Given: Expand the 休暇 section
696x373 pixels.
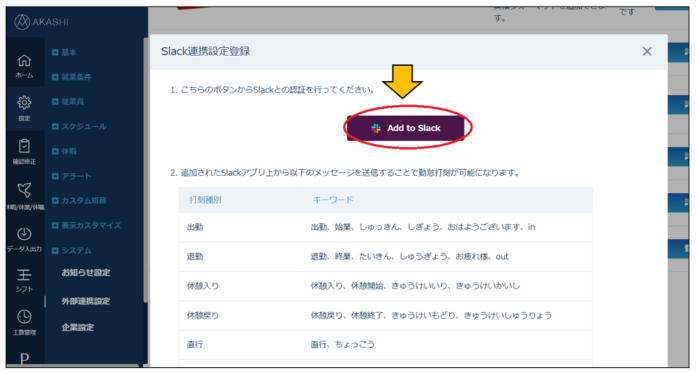Looking at the screenshot, I should tap(64, 151).
